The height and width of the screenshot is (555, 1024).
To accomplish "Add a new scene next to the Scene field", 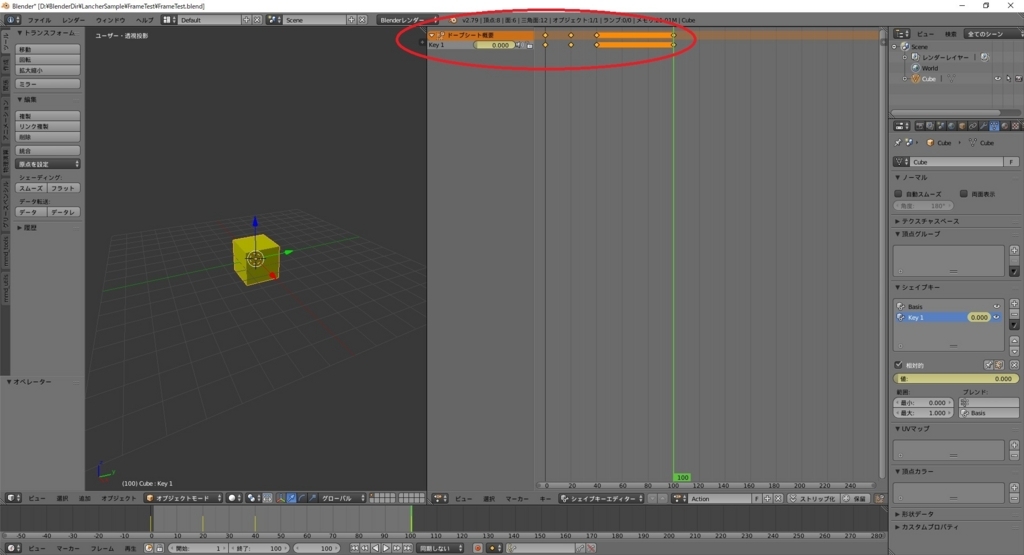I will coord(351,20).
